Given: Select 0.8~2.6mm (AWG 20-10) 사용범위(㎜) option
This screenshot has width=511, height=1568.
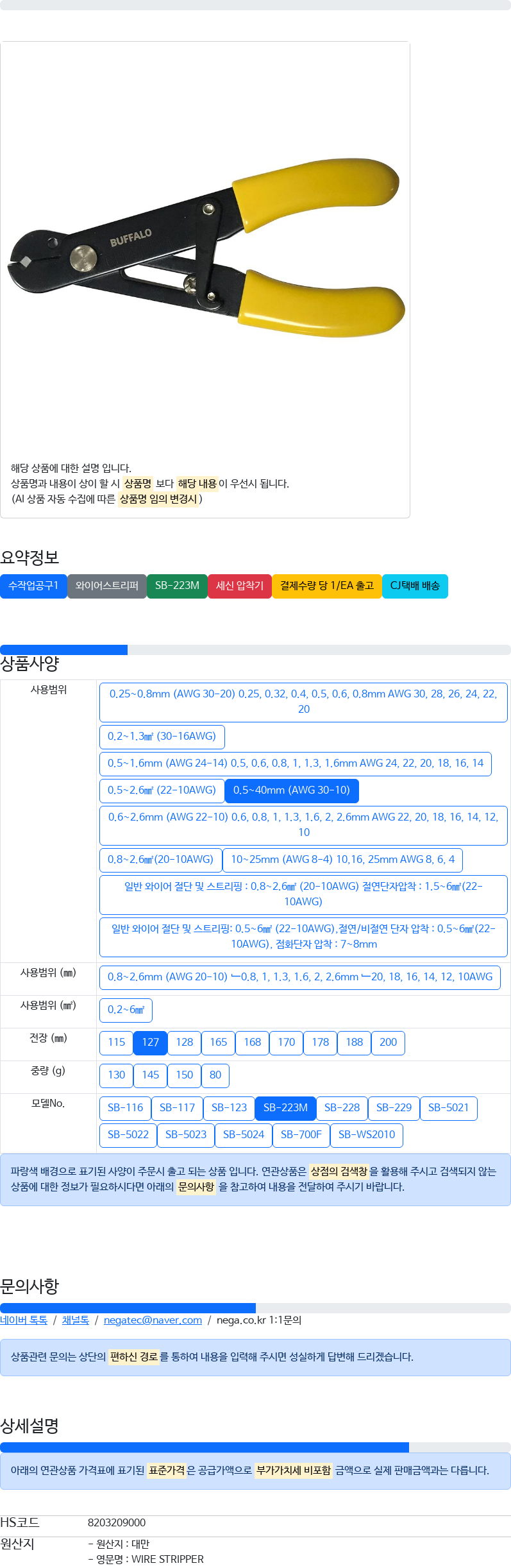Looking at the screenshot, I should point(300,977).
